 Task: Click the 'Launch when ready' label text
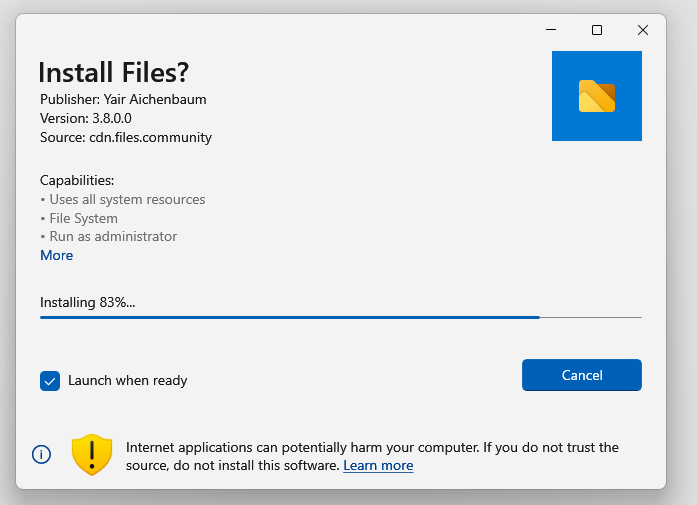click(127, 381)
